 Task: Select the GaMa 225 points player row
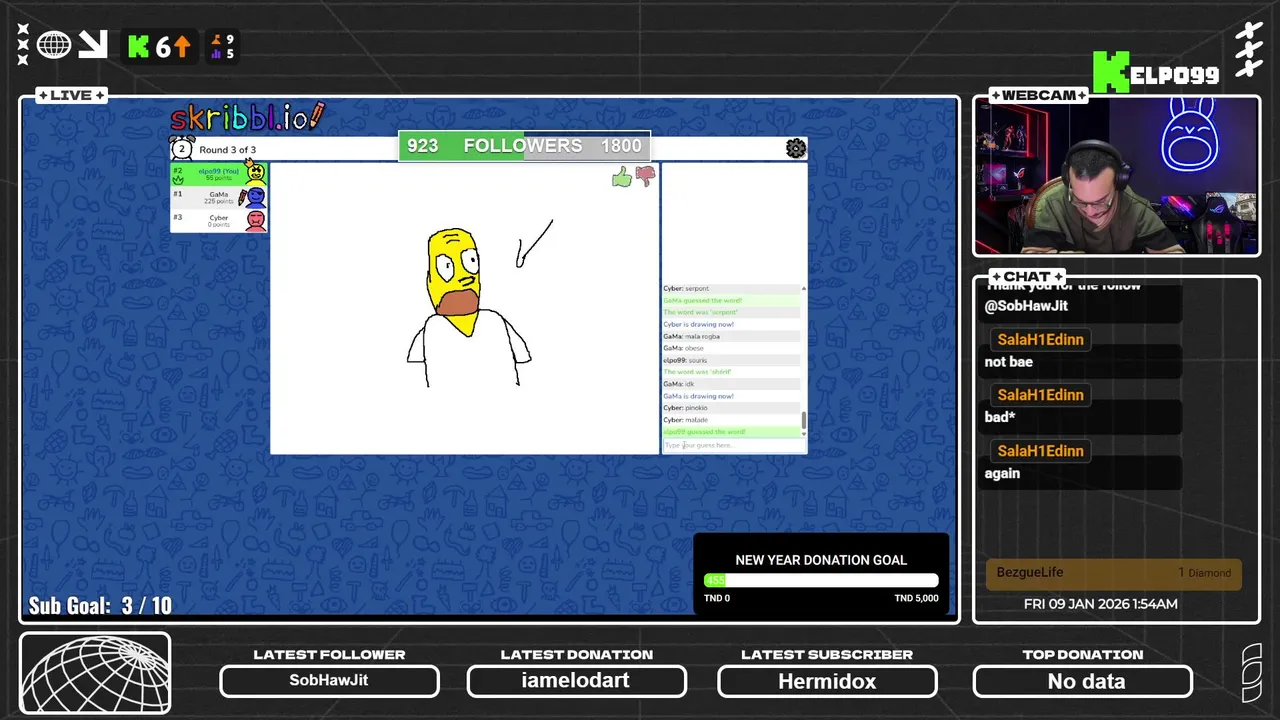(x=218, y=197)
